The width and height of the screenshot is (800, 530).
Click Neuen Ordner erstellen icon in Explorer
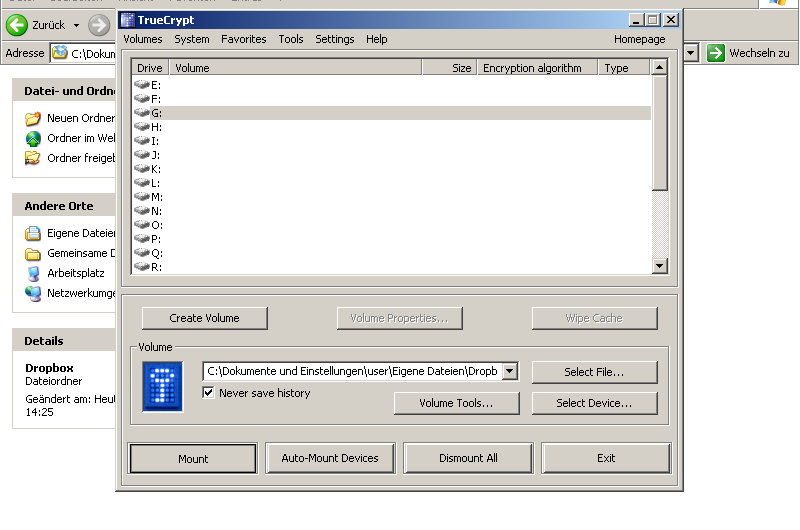(33, 118)
